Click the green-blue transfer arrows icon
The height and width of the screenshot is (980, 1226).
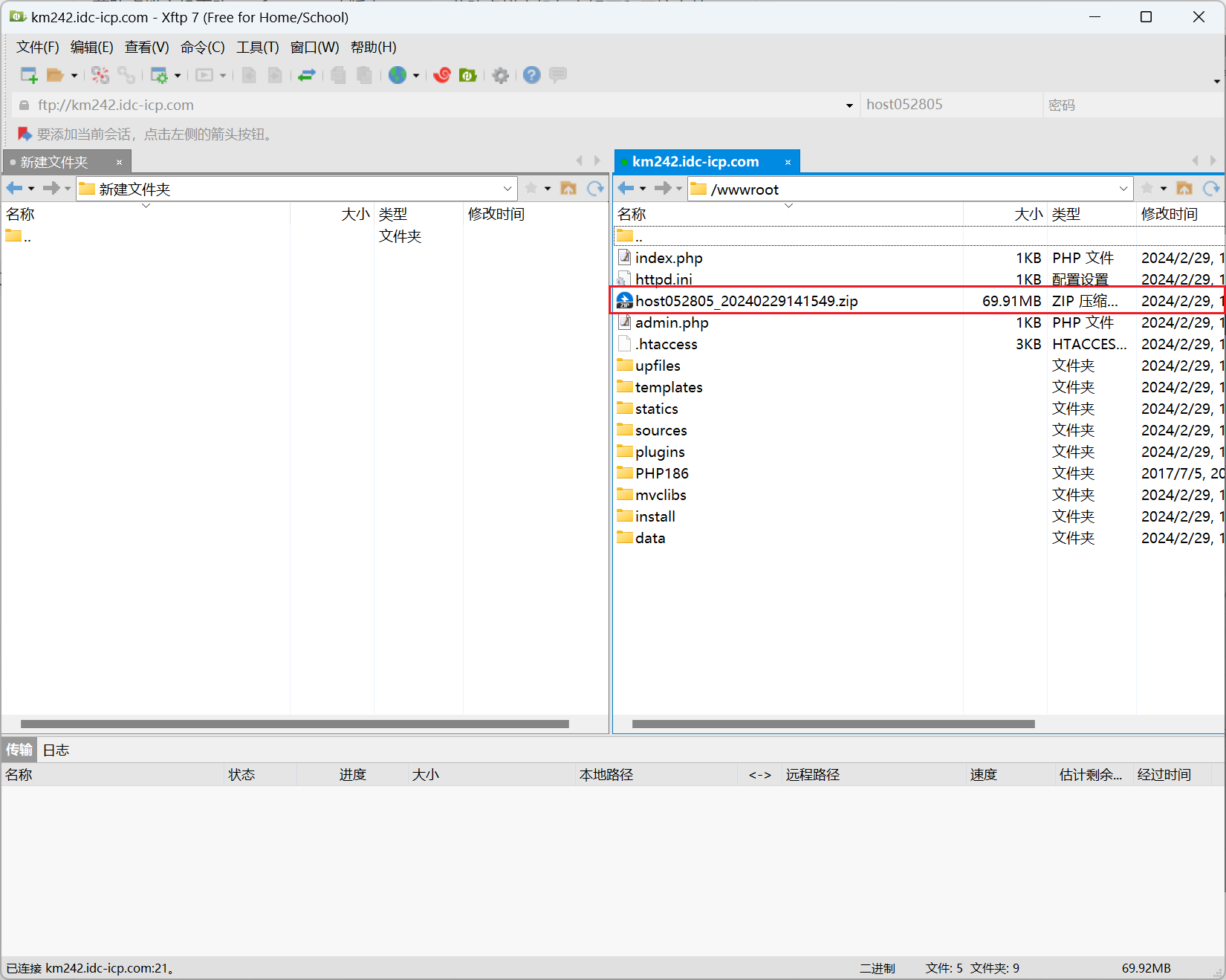[307, 75]
